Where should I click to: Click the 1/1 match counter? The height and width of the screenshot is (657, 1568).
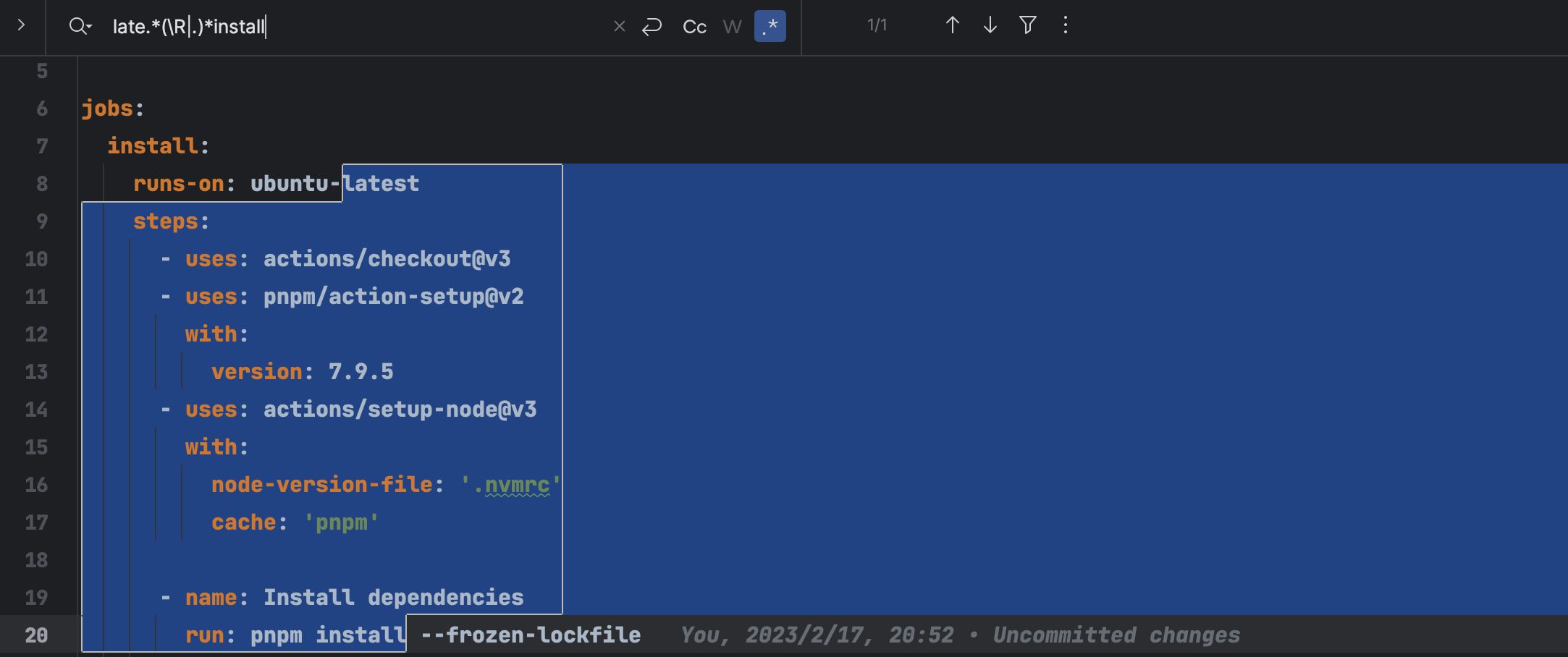pyautogui.click(x=877, y=25)
